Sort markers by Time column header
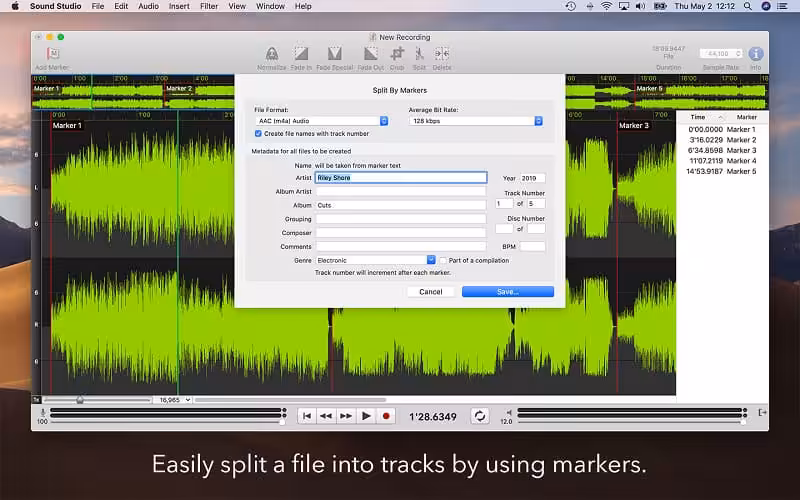800x500 pixels. pos(698,117)
